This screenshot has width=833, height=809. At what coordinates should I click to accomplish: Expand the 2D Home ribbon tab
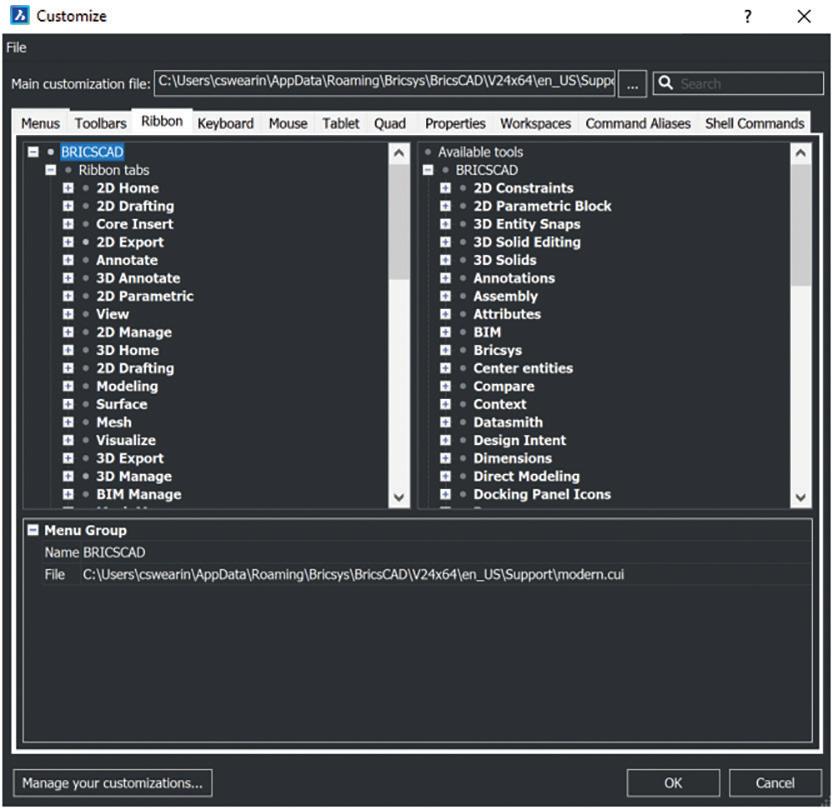pos(68,188)
